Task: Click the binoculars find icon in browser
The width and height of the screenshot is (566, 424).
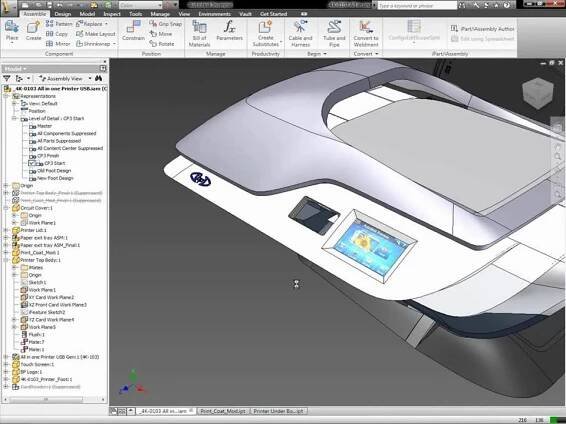Action: click(99, 78)
